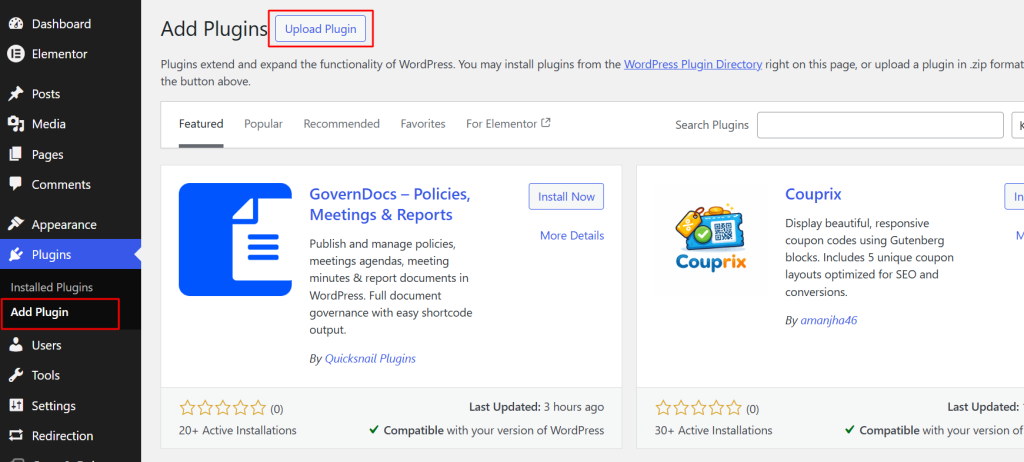Click the Upload Plugin button
Viewport: 1024px width, 462px height.
[321, 29]
